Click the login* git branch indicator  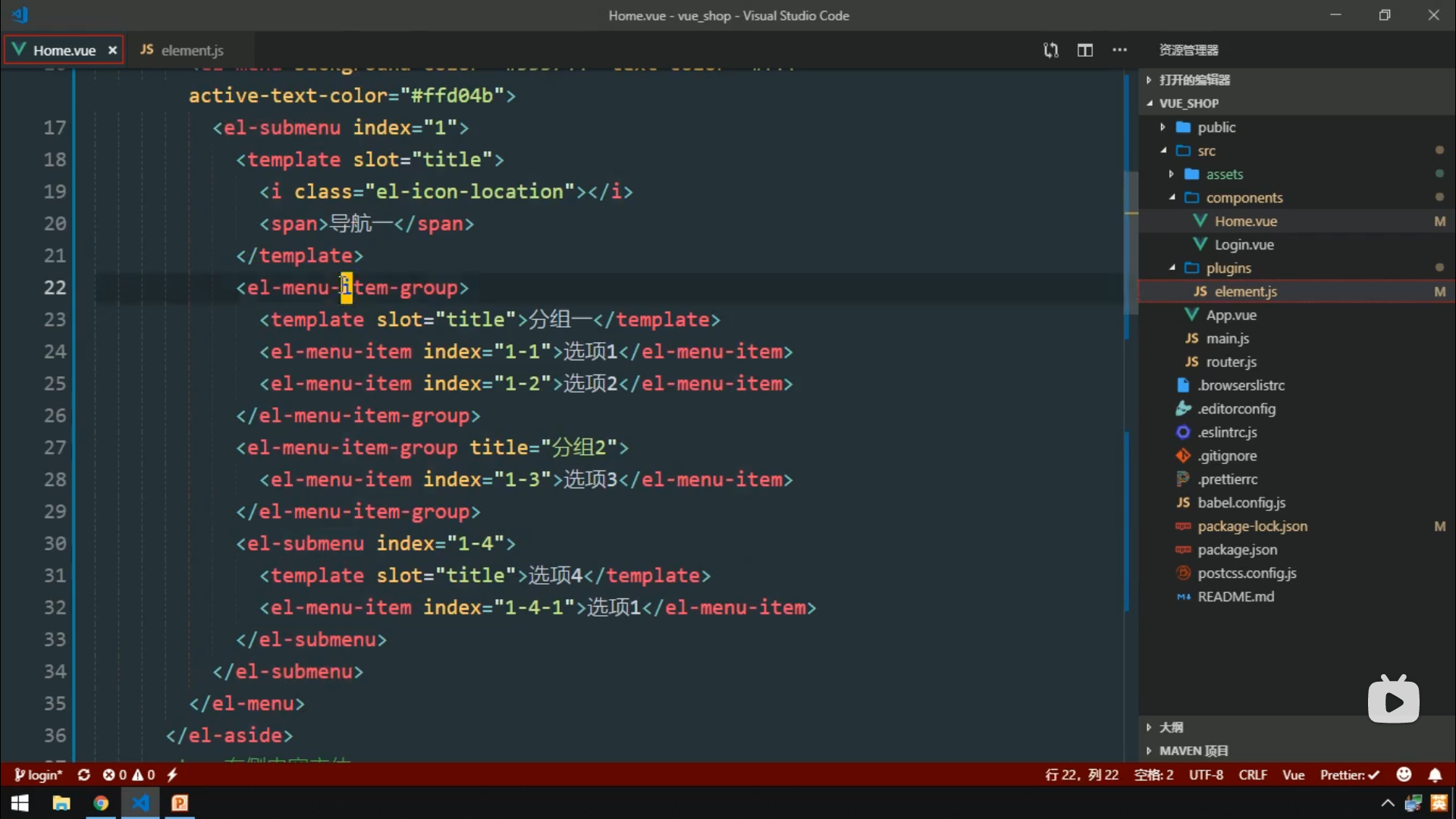[38, 775]
